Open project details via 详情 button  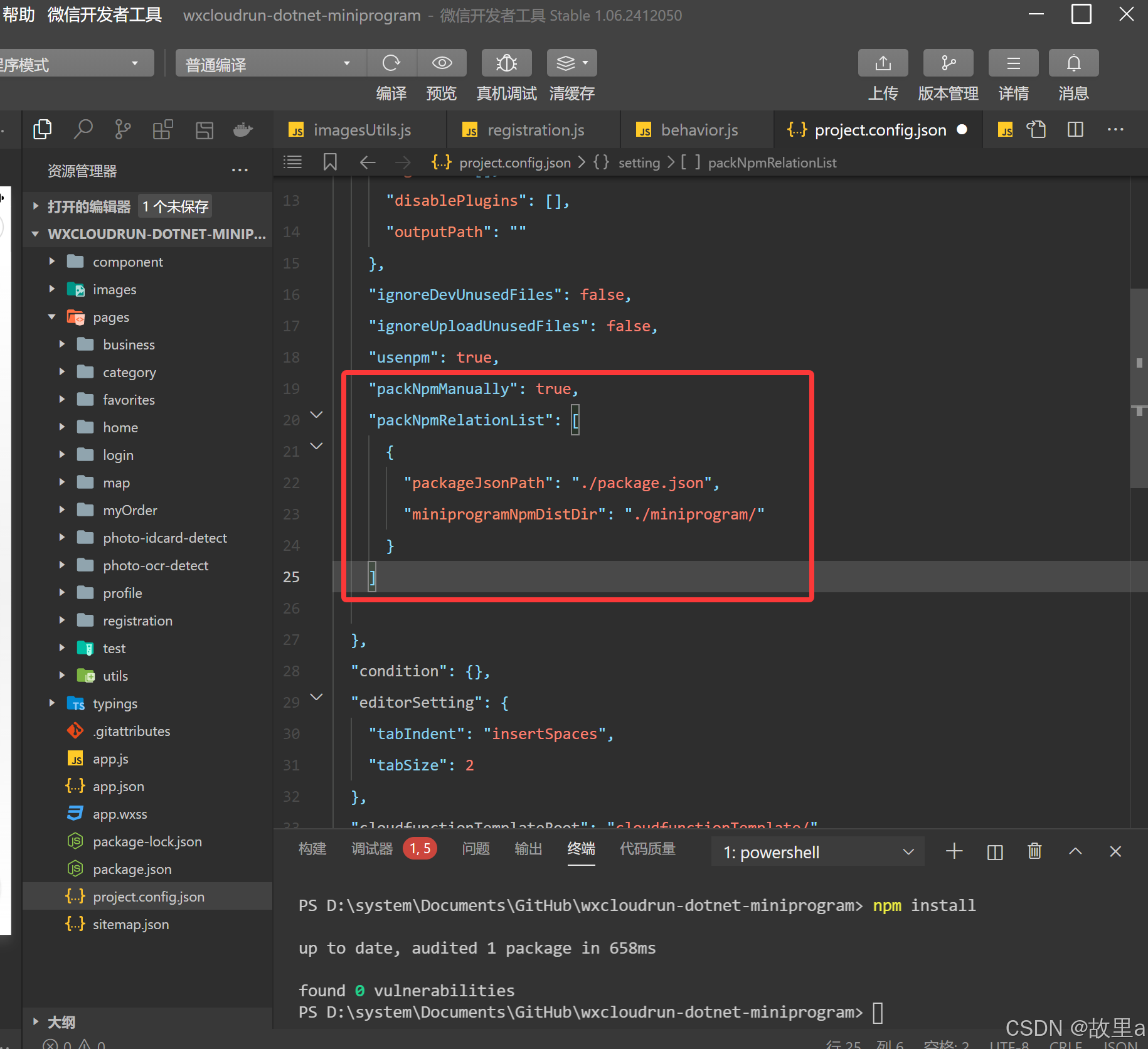tap(1013, 63)
